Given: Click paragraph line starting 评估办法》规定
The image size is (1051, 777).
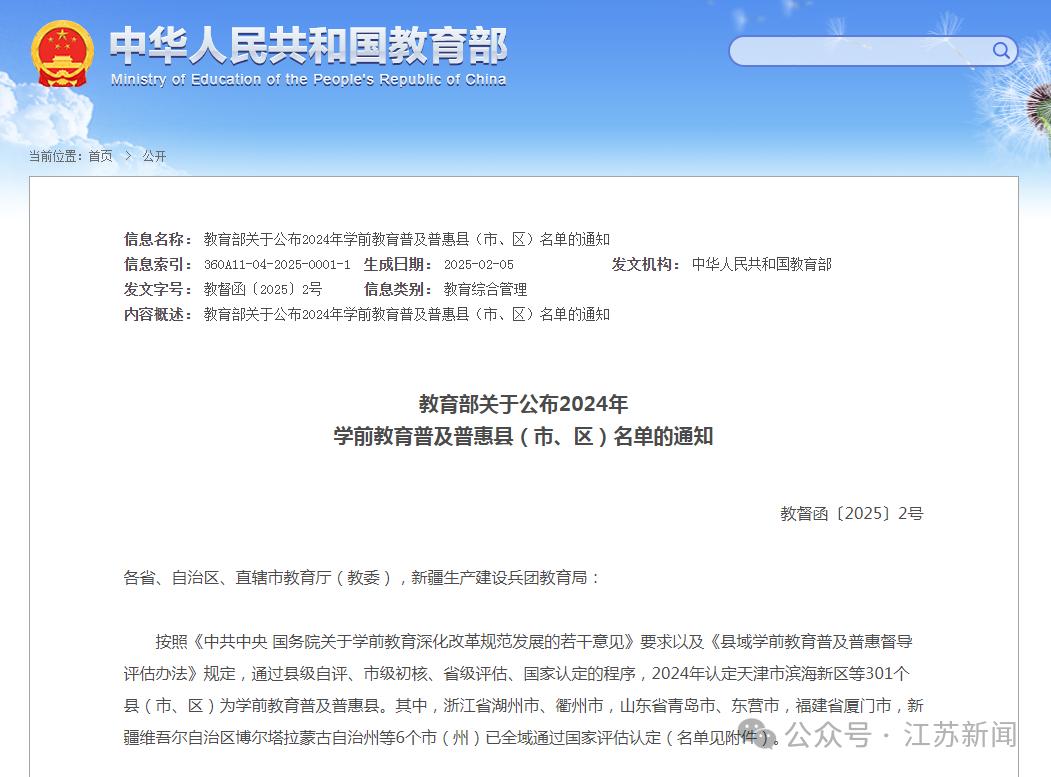Looking at the screenshot, I should [516, 674].
